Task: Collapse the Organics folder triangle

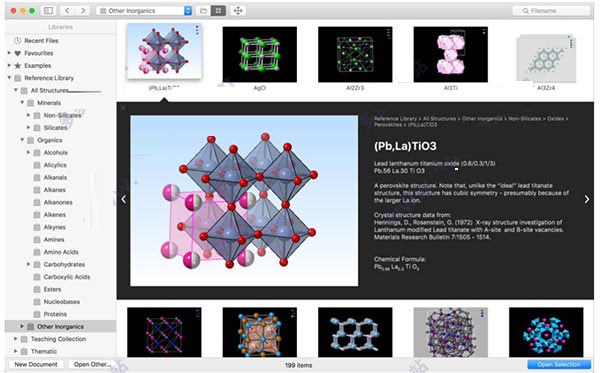Action: click(x=22, y=140)
